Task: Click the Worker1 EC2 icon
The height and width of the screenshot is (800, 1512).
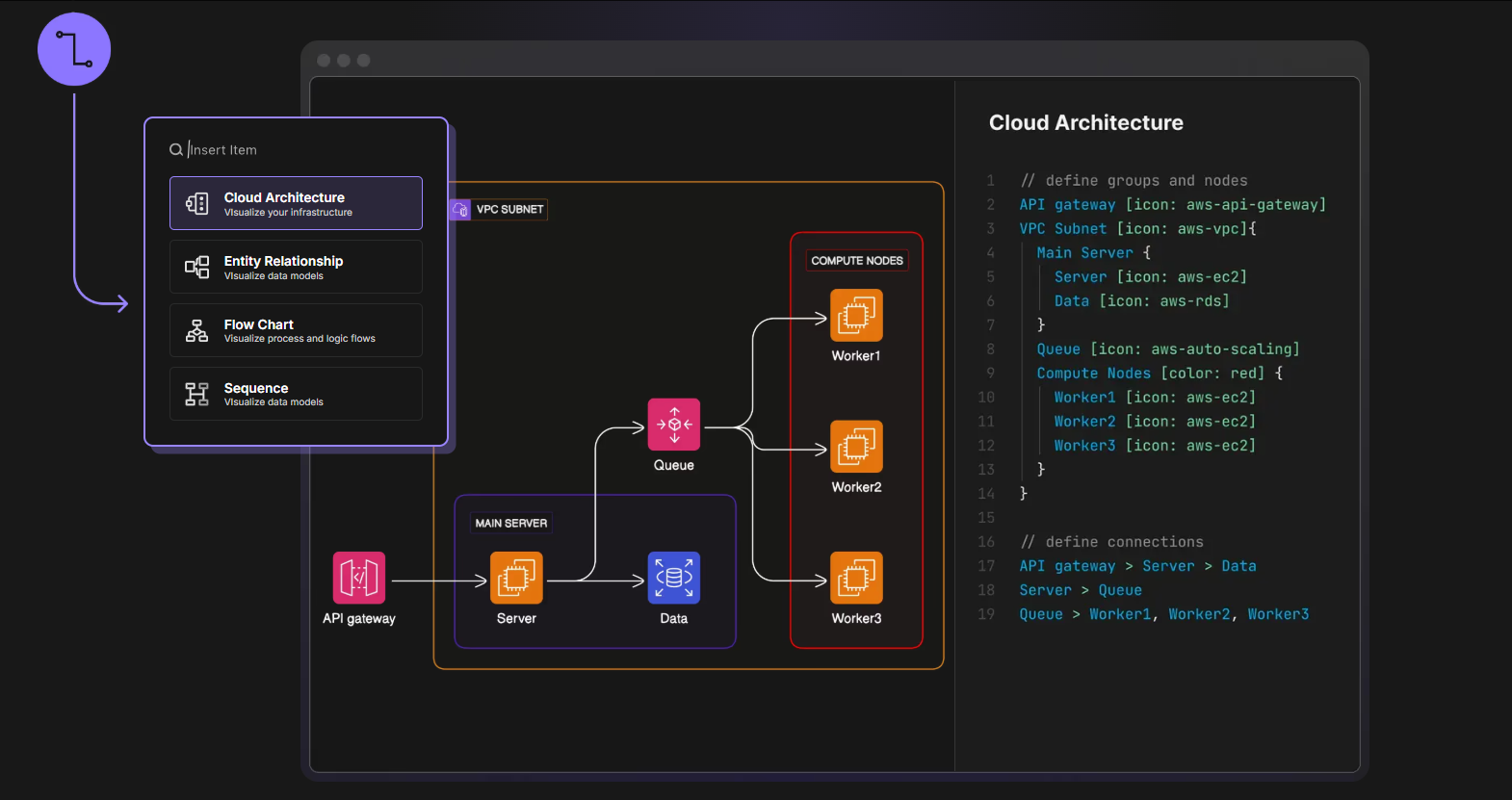Action: (x=856, y=316)
